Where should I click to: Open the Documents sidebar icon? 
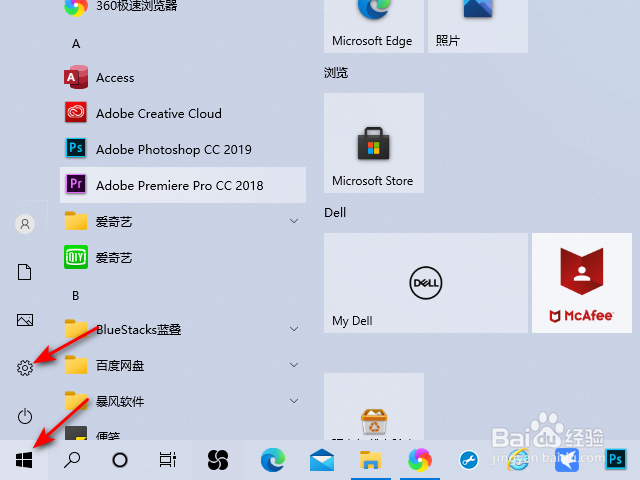[x=24, y=272]
